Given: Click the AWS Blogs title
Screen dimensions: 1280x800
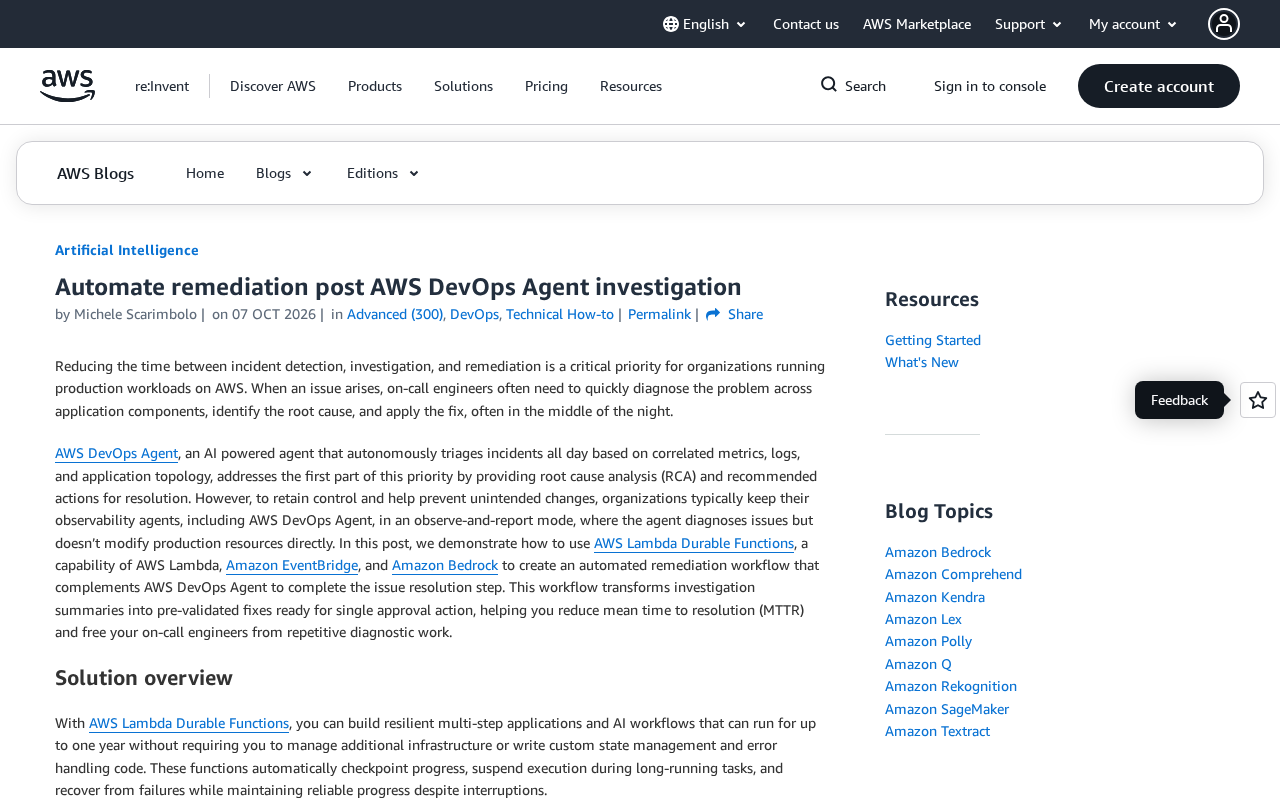Looking at the screenshot, I should click(95, 173).
